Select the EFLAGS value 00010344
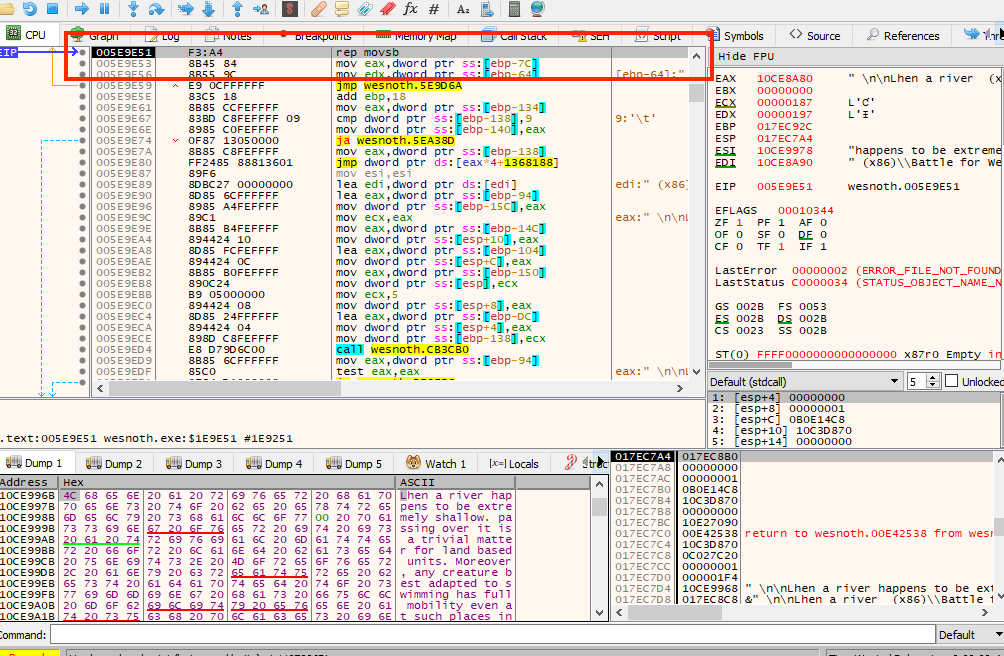The height and width of the screenshot is (656, 1004). tap(806, 211)
